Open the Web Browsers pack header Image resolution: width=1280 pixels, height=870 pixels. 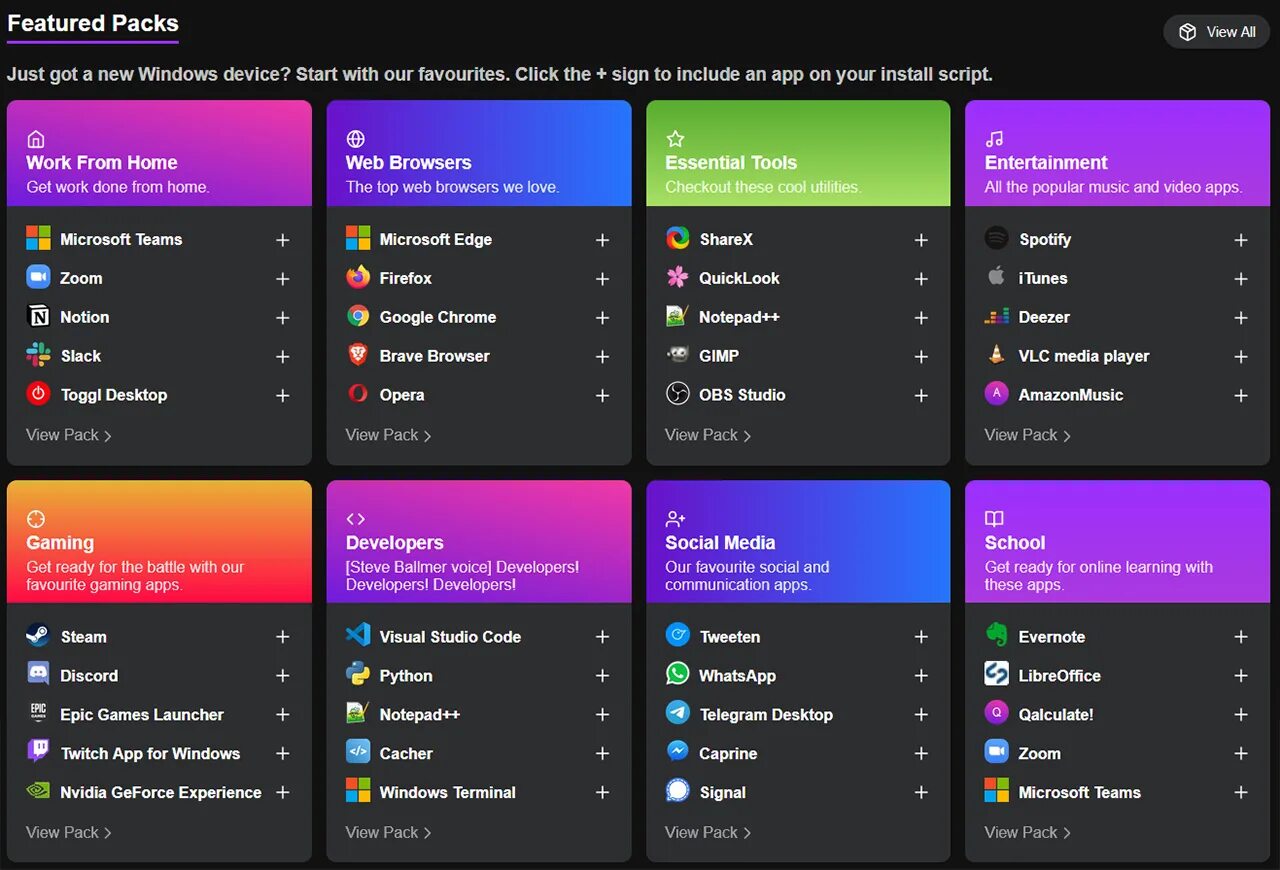pyautogui.click(x=479, y=153)
